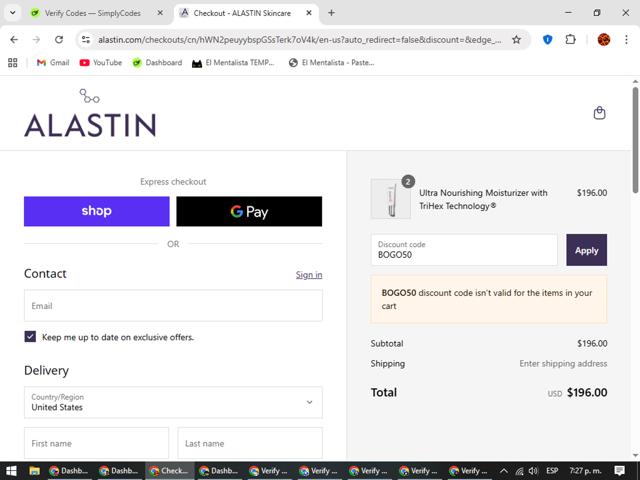Open the tab search dropdown arrow
640x480 pixels.
click(x=13, y=13)
